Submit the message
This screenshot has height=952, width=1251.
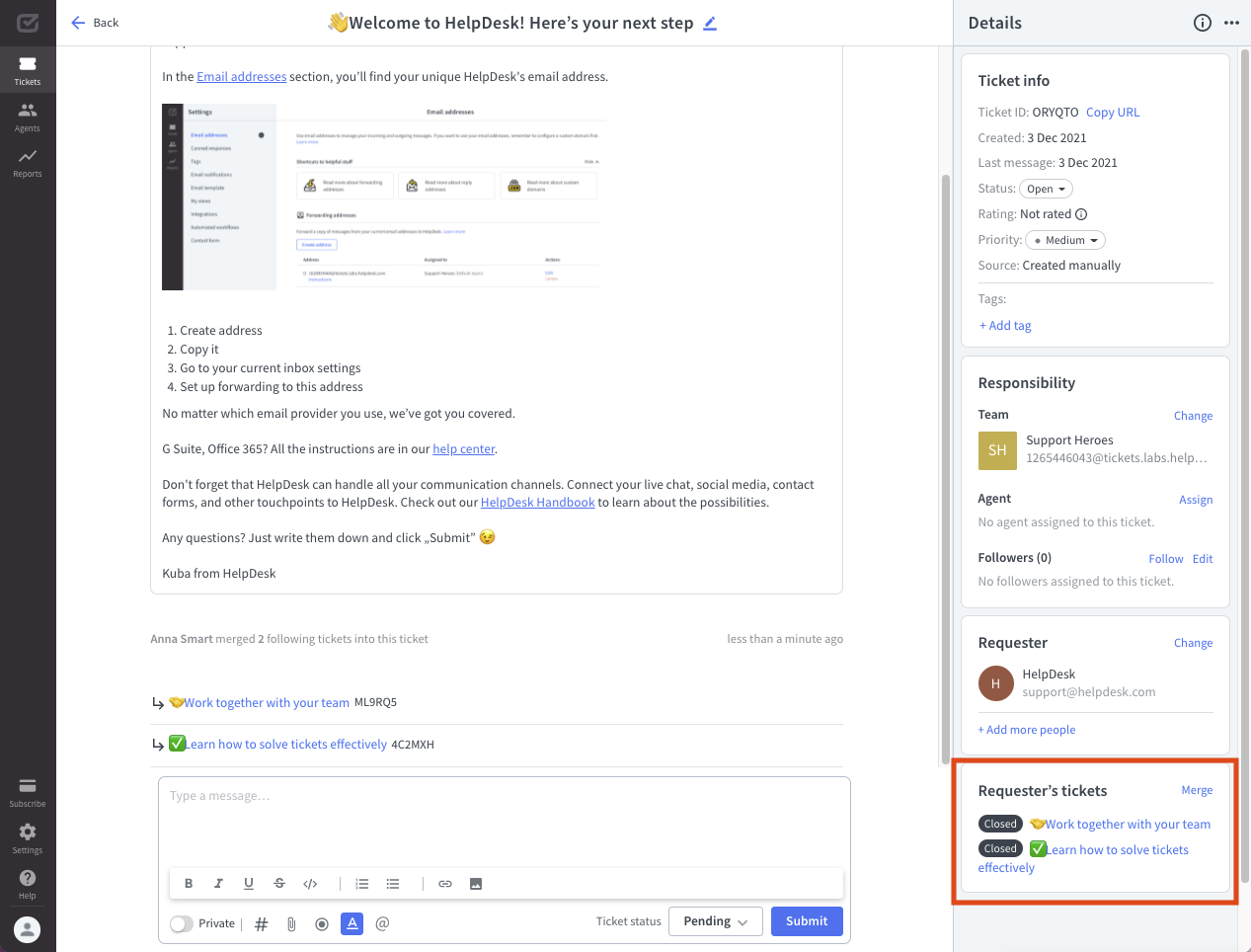pos(807,921)
